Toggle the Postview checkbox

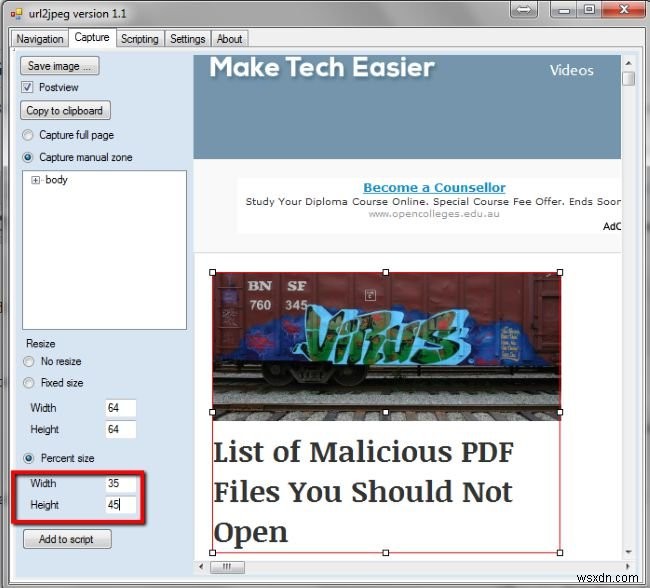click(x=27, y=87)
